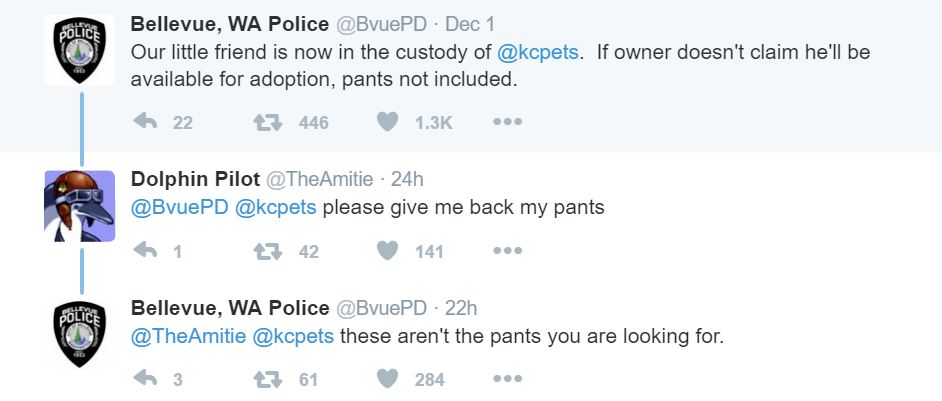Reply to the 22h Bellevue Police tweet
The width and height of the screenshot is (942, 401).
click(x=146, y=379)
